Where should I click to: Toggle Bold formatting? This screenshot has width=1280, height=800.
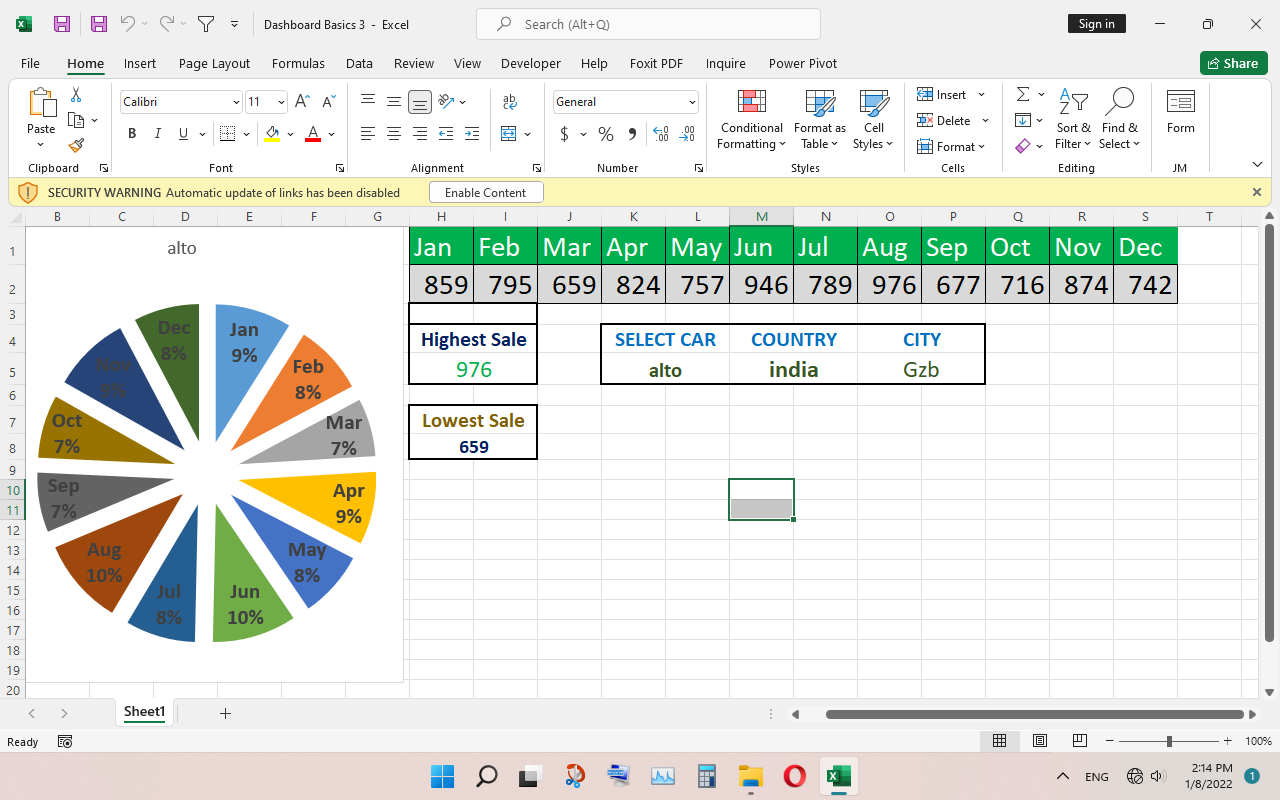132,134
